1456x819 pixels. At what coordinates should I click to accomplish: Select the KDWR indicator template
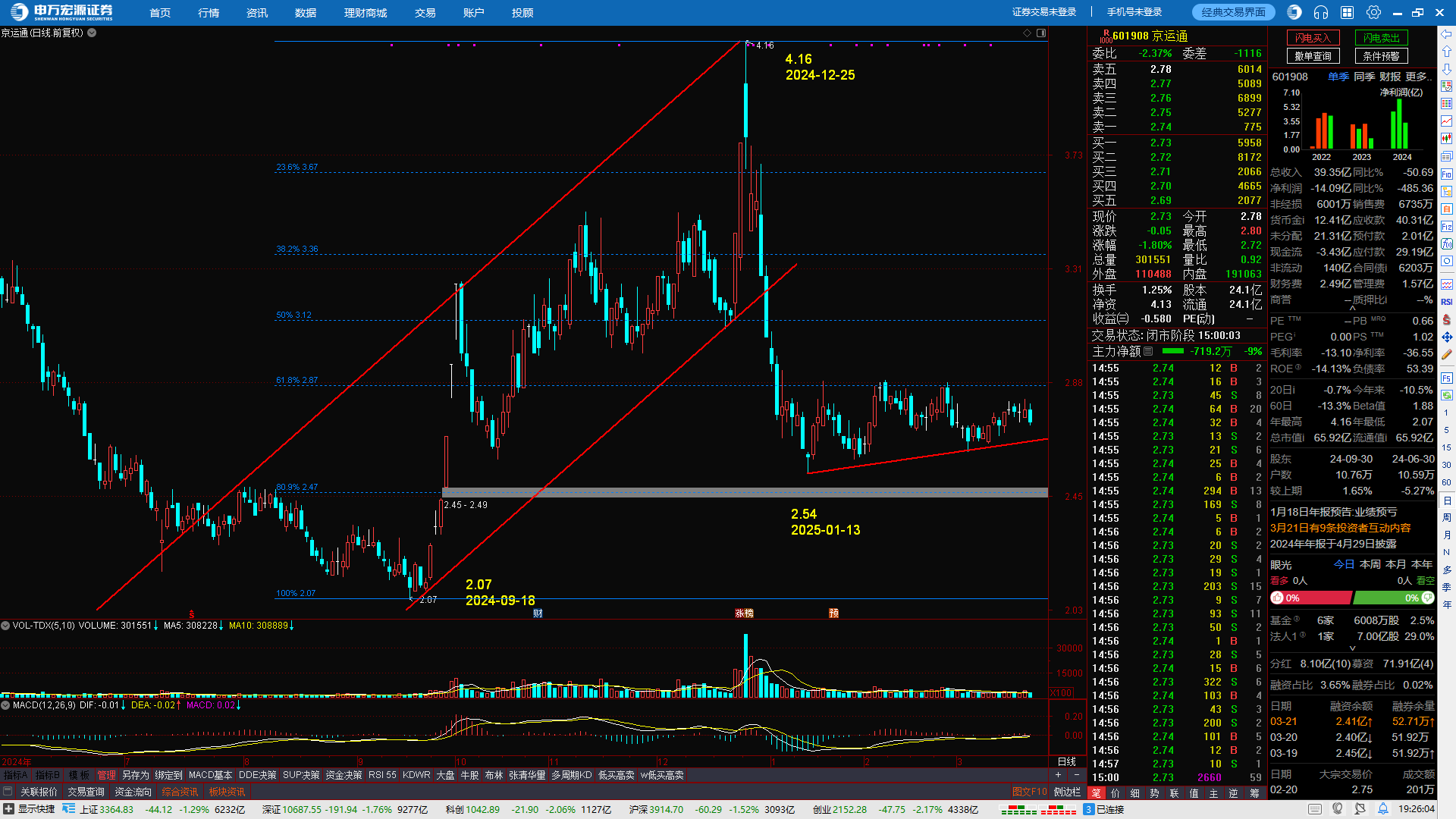[416, 775]
